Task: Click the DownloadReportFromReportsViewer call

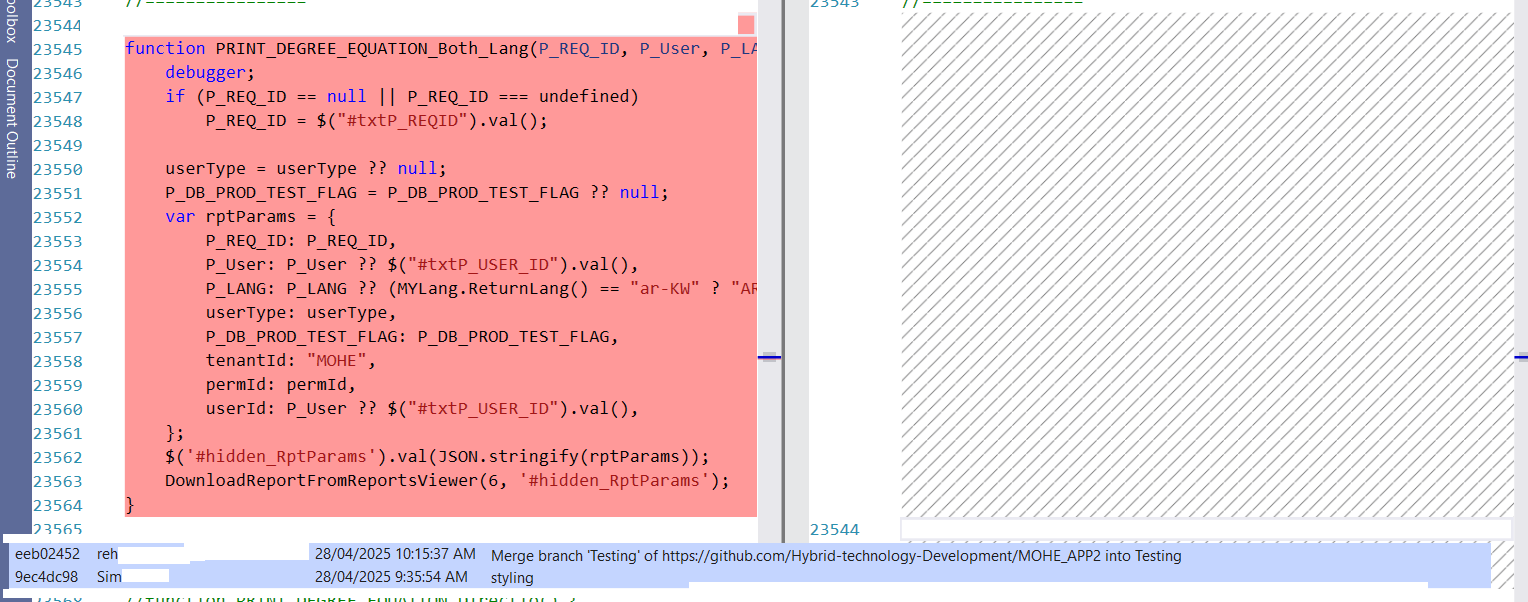Action: (447, 481)
